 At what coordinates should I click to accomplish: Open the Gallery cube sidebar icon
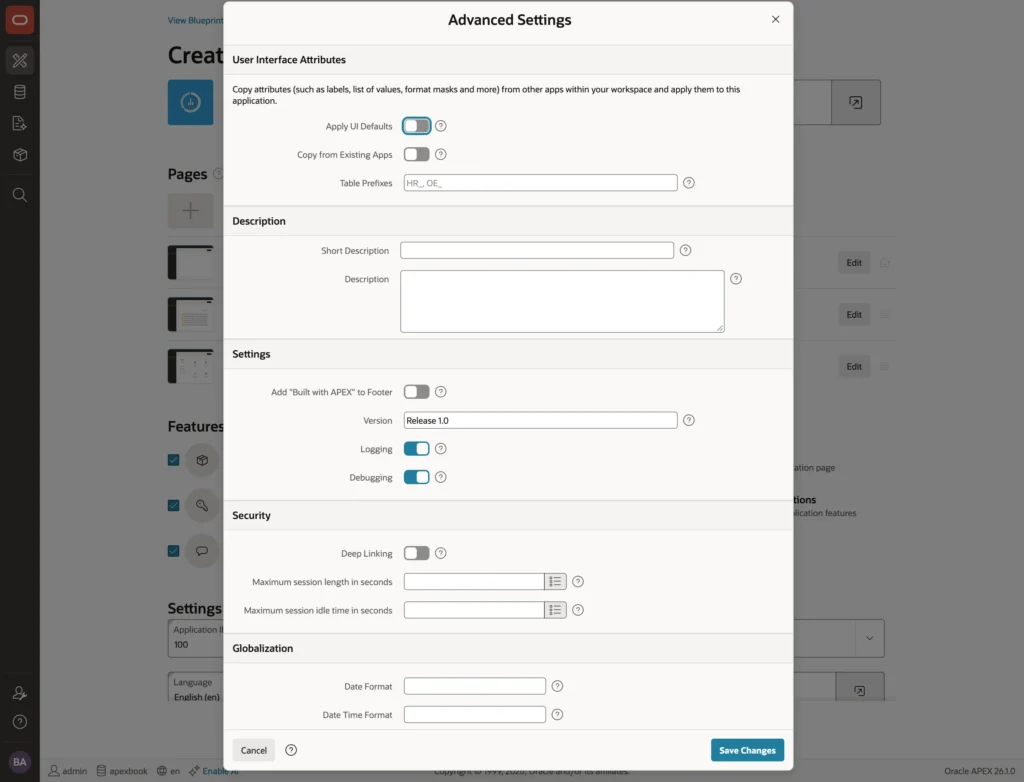pos(20,155)
